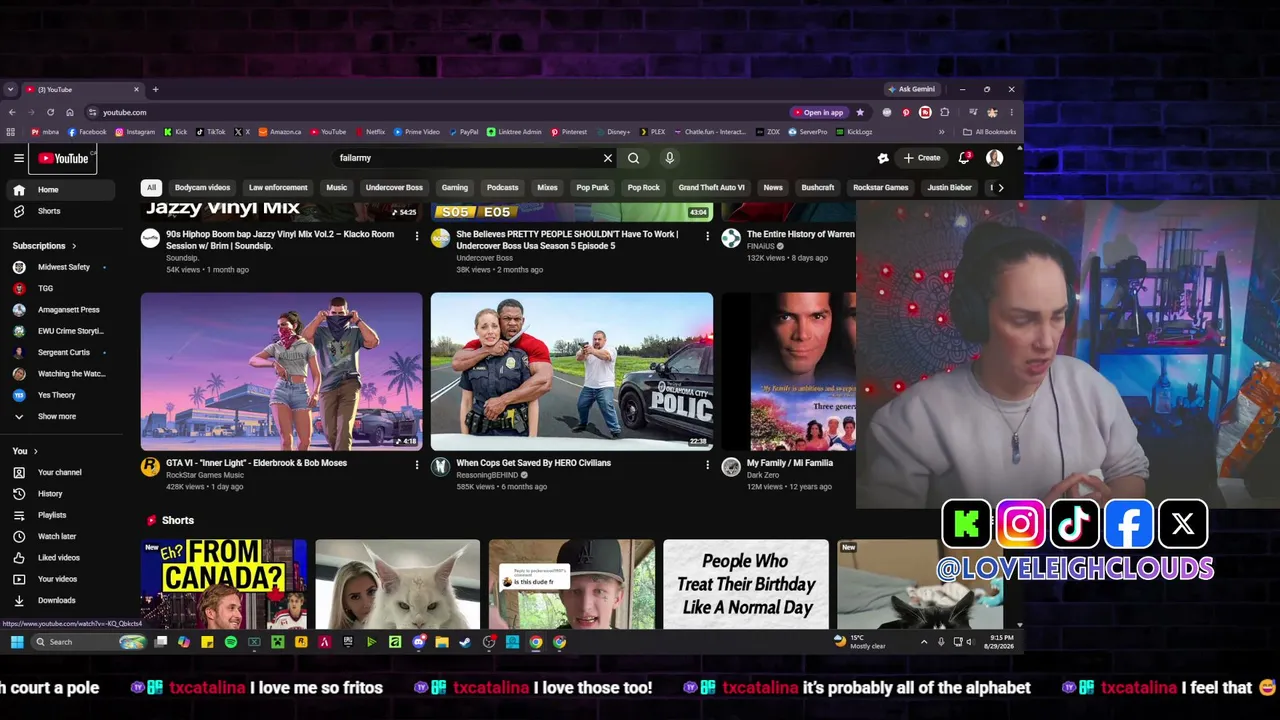
Task: Select the Undercover Boss chip
Action: click(394, 188)
